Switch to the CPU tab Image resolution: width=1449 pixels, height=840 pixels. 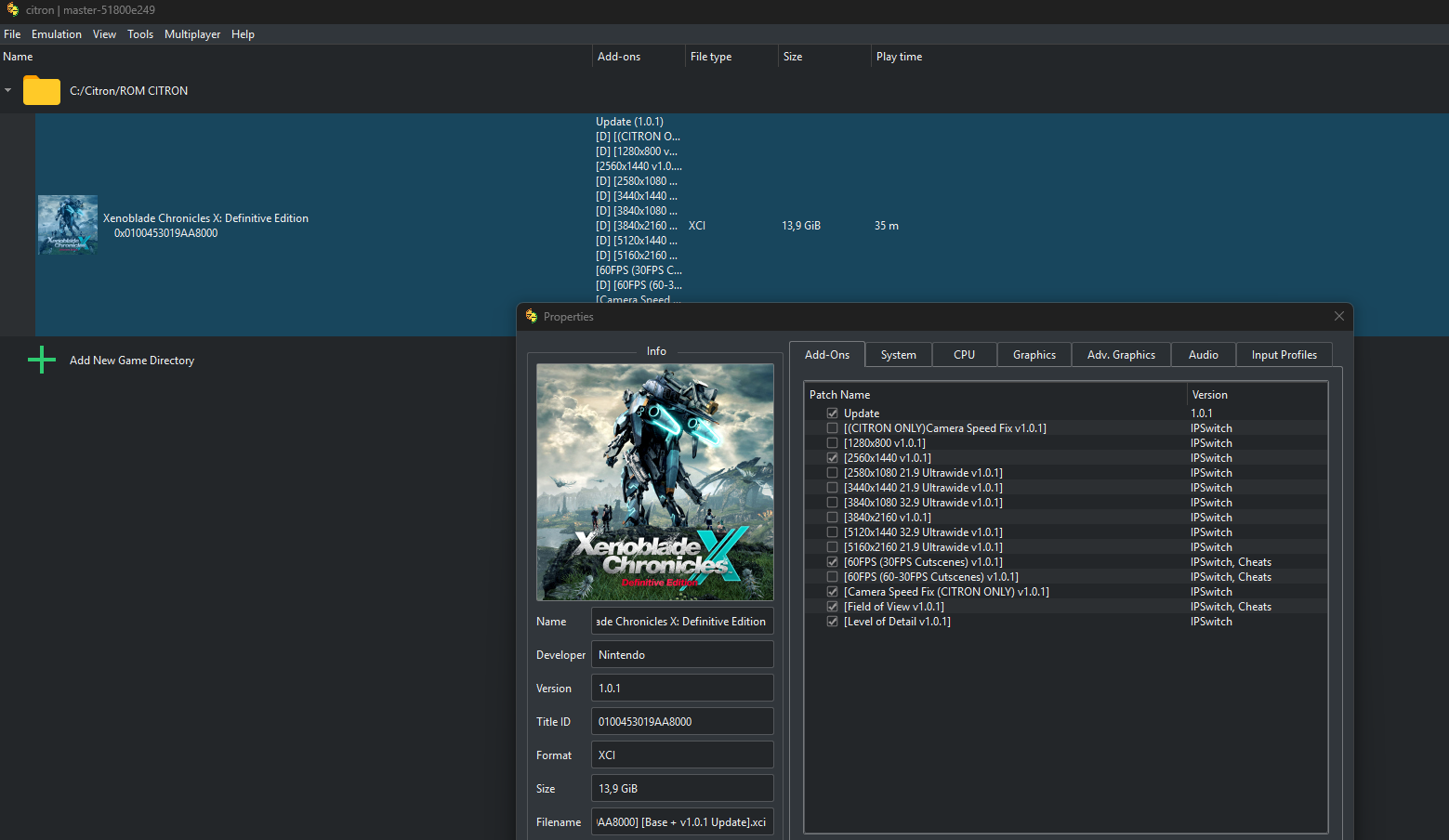965,355
